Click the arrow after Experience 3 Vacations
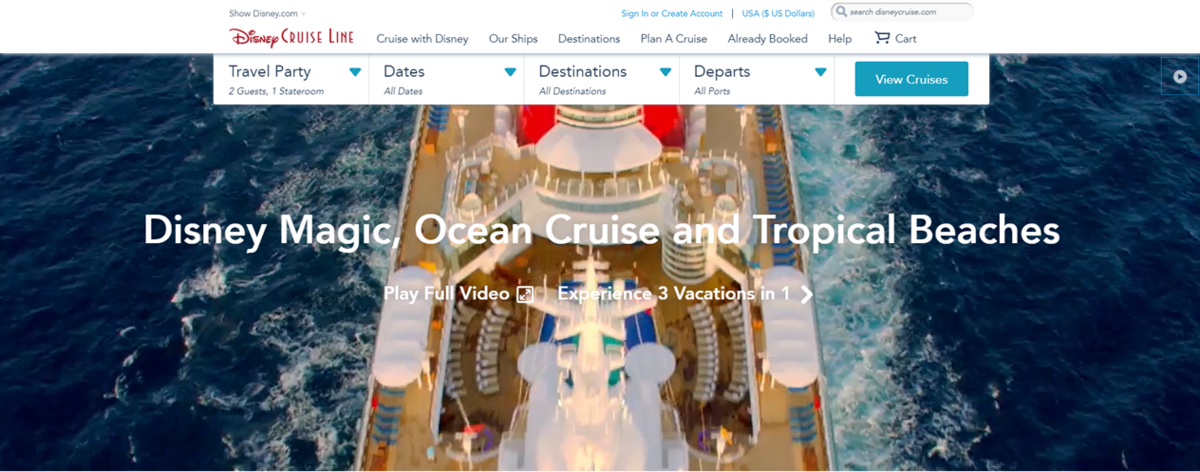The width and height of the screenshot is (1200, 472). [x=806, y=294]
